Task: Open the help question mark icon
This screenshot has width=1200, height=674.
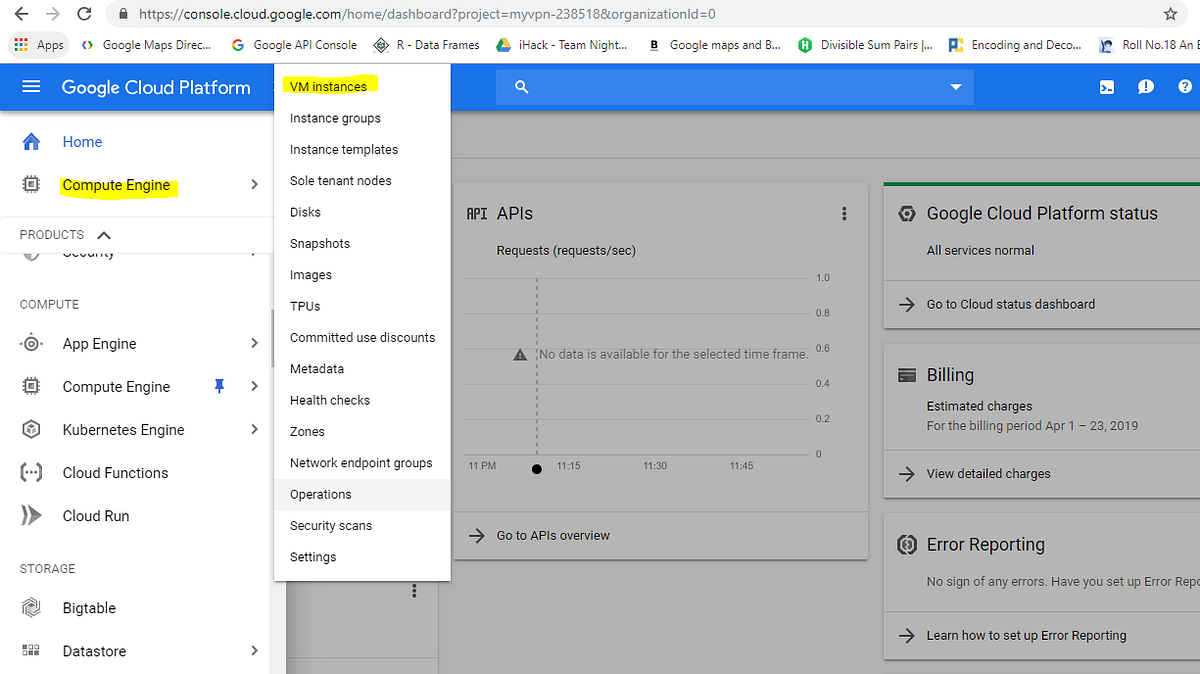Action: coord(1184,87)
